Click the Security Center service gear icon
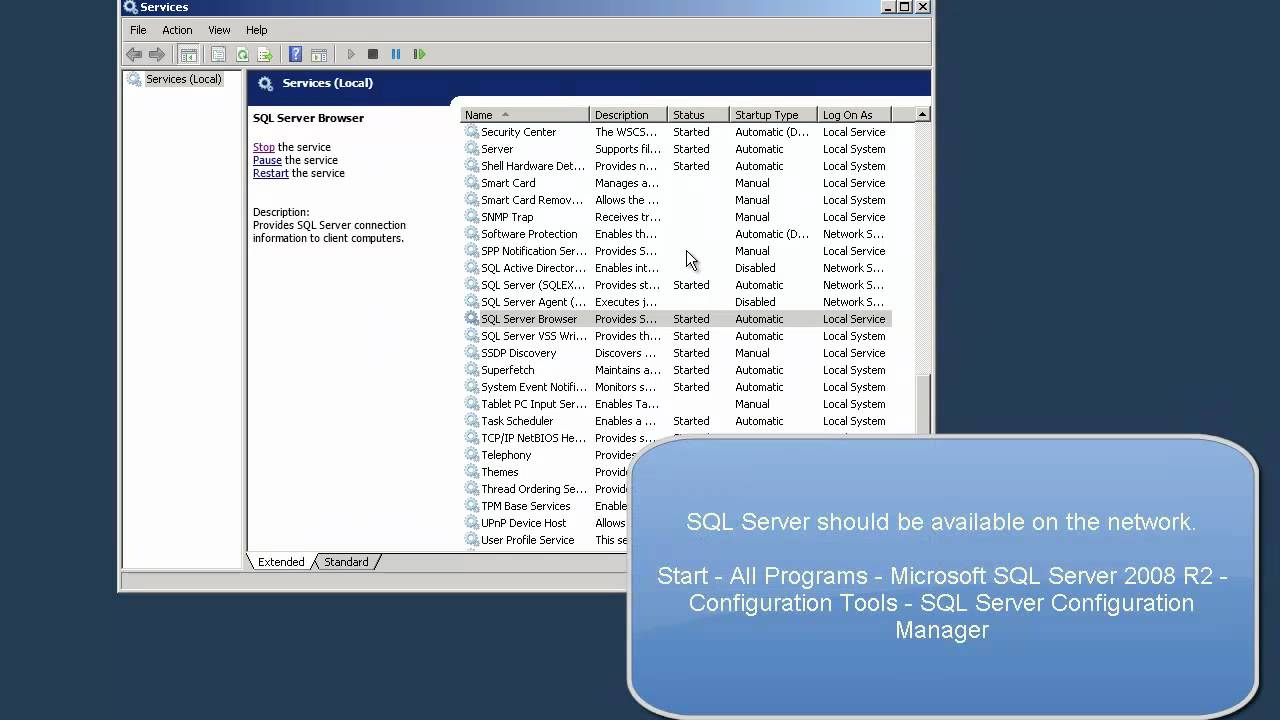 [472, 132]
